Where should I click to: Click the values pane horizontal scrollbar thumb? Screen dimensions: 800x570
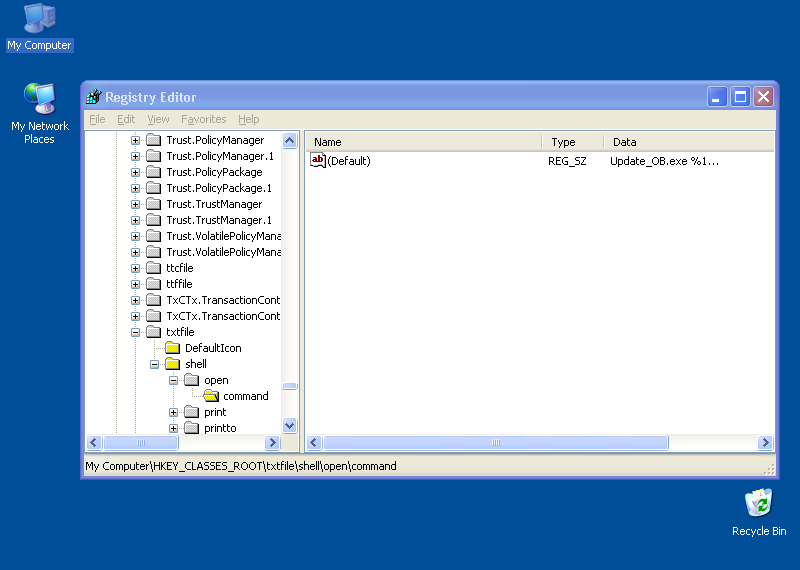click(496, 442)
